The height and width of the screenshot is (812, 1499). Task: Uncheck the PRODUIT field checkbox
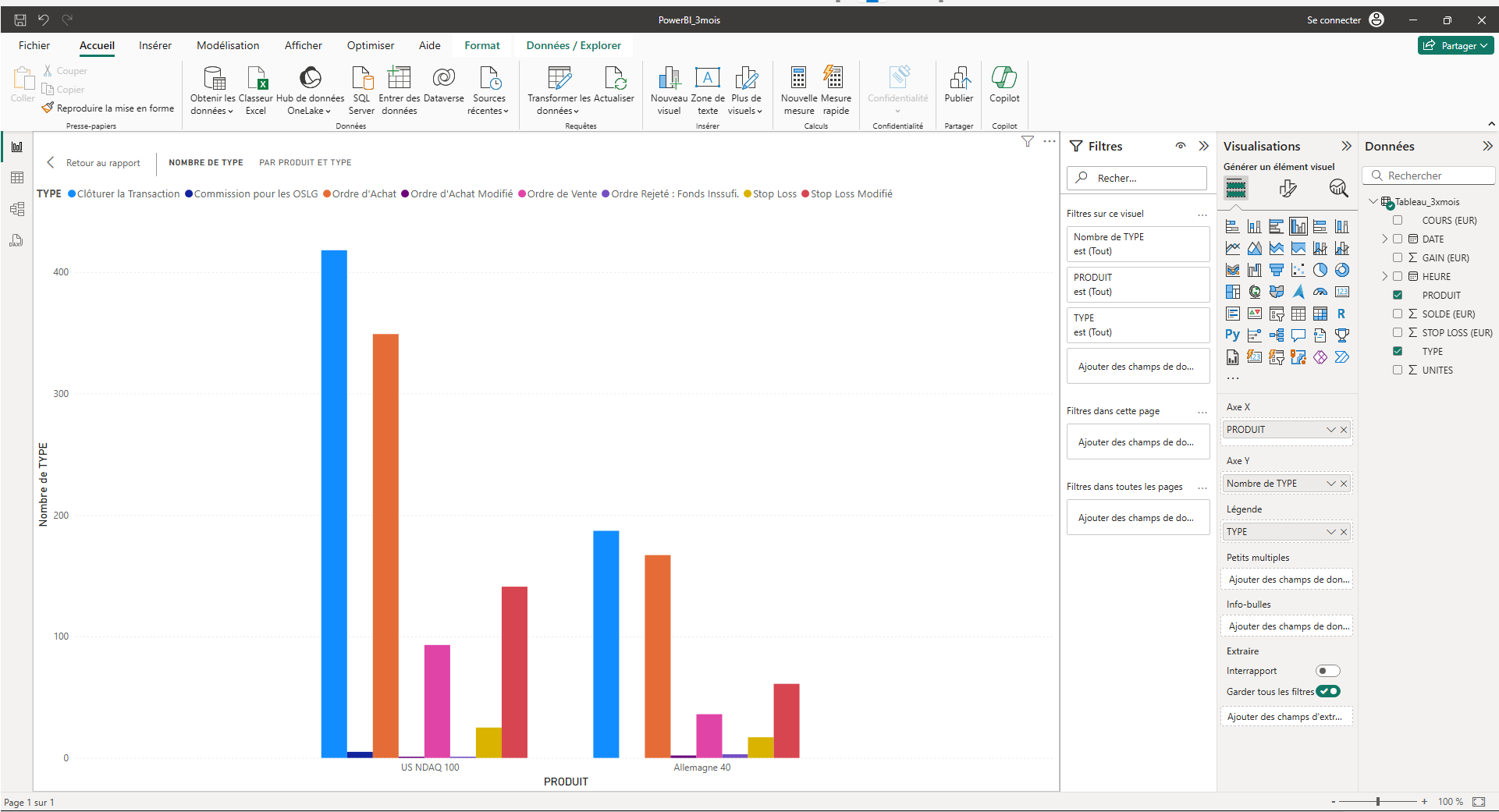click(1398, 295)
